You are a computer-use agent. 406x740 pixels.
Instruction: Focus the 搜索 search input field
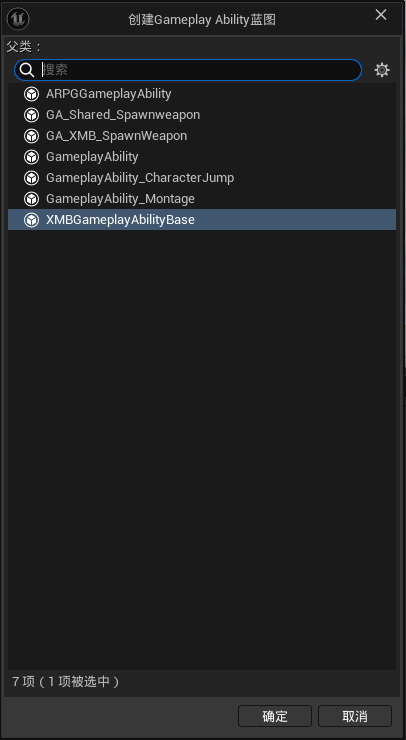188,70
